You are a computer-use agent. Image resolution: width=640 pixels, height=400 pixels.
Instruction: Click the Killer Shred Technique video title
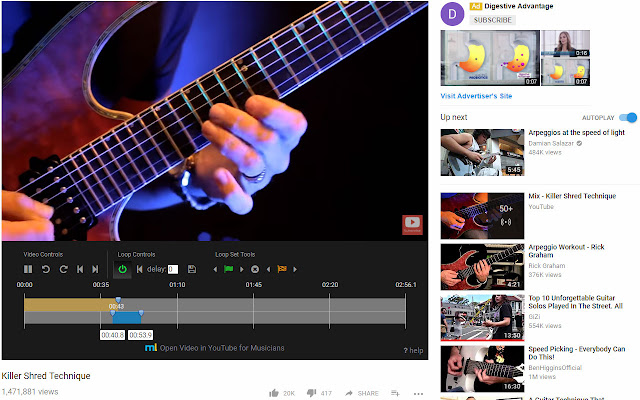46,376
